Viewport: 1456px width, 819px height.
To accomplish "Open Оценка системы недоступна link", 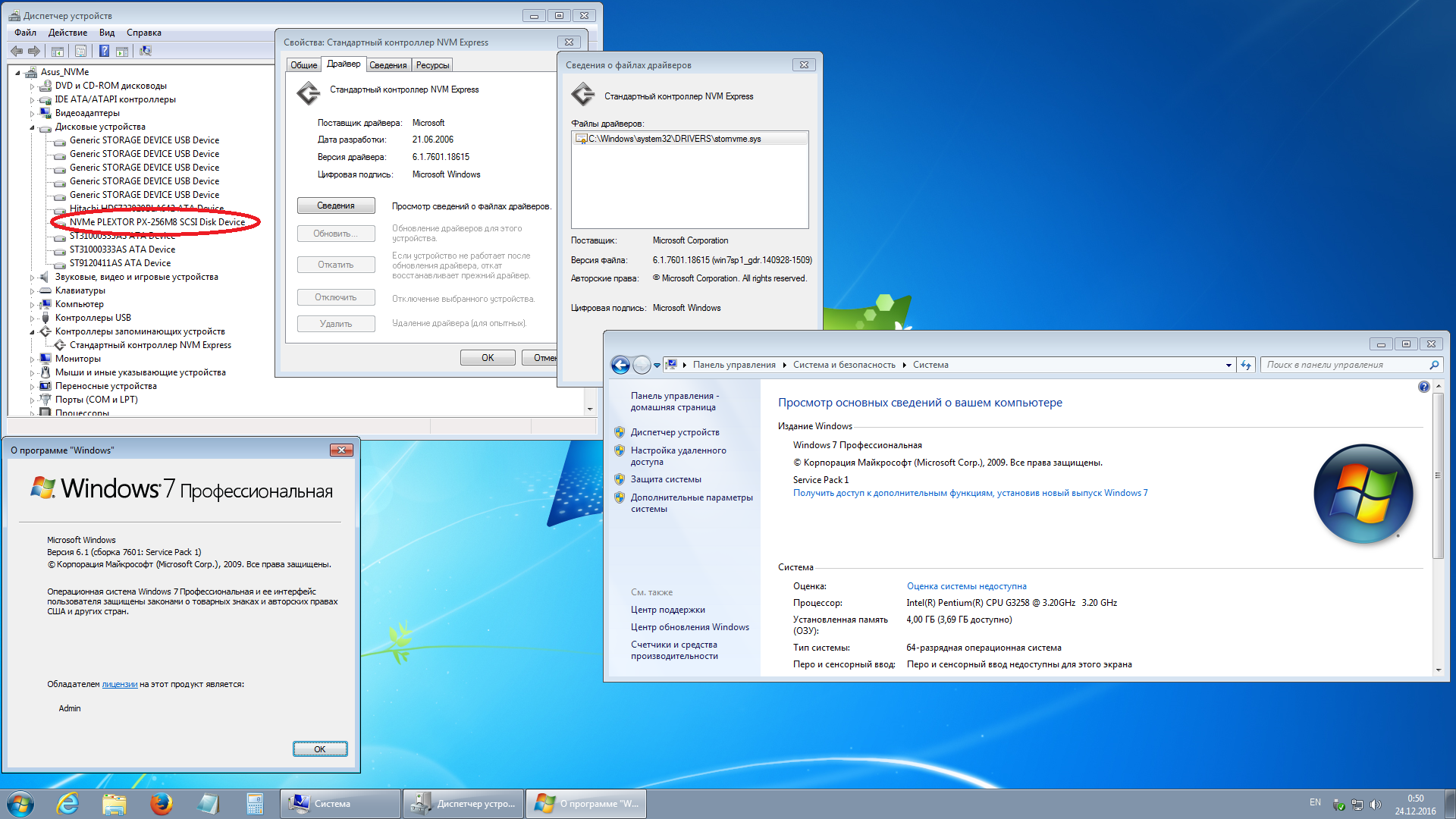I will 967,586.
